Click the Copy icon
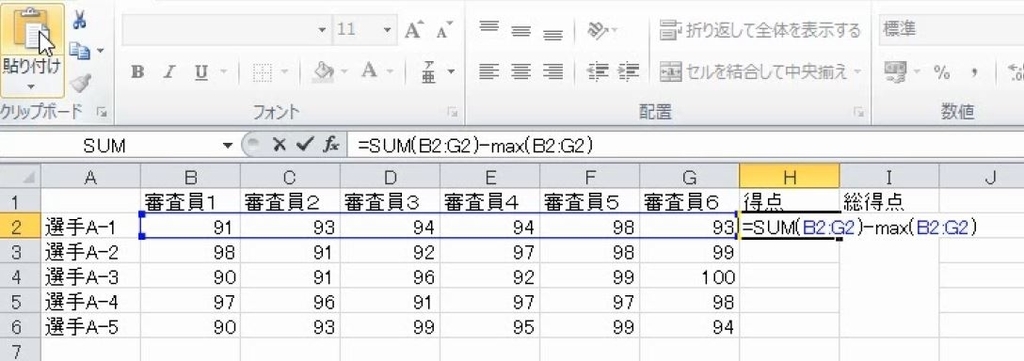 (x=79, y=50)
